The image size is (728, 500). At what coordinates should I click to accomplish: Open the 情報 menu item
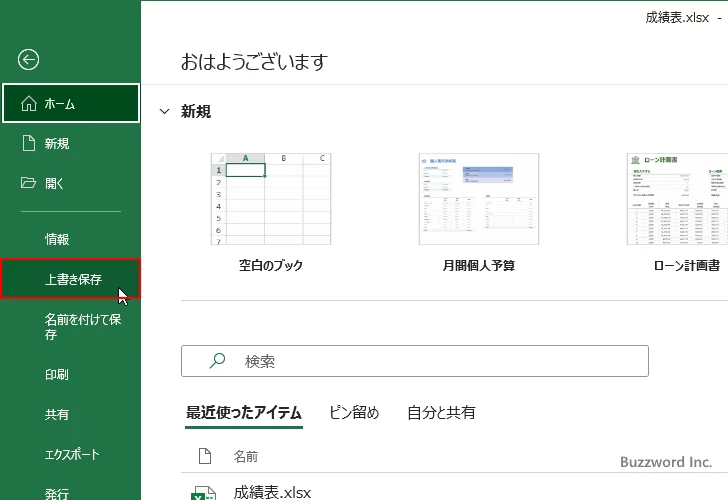click(x=57, y=240)
